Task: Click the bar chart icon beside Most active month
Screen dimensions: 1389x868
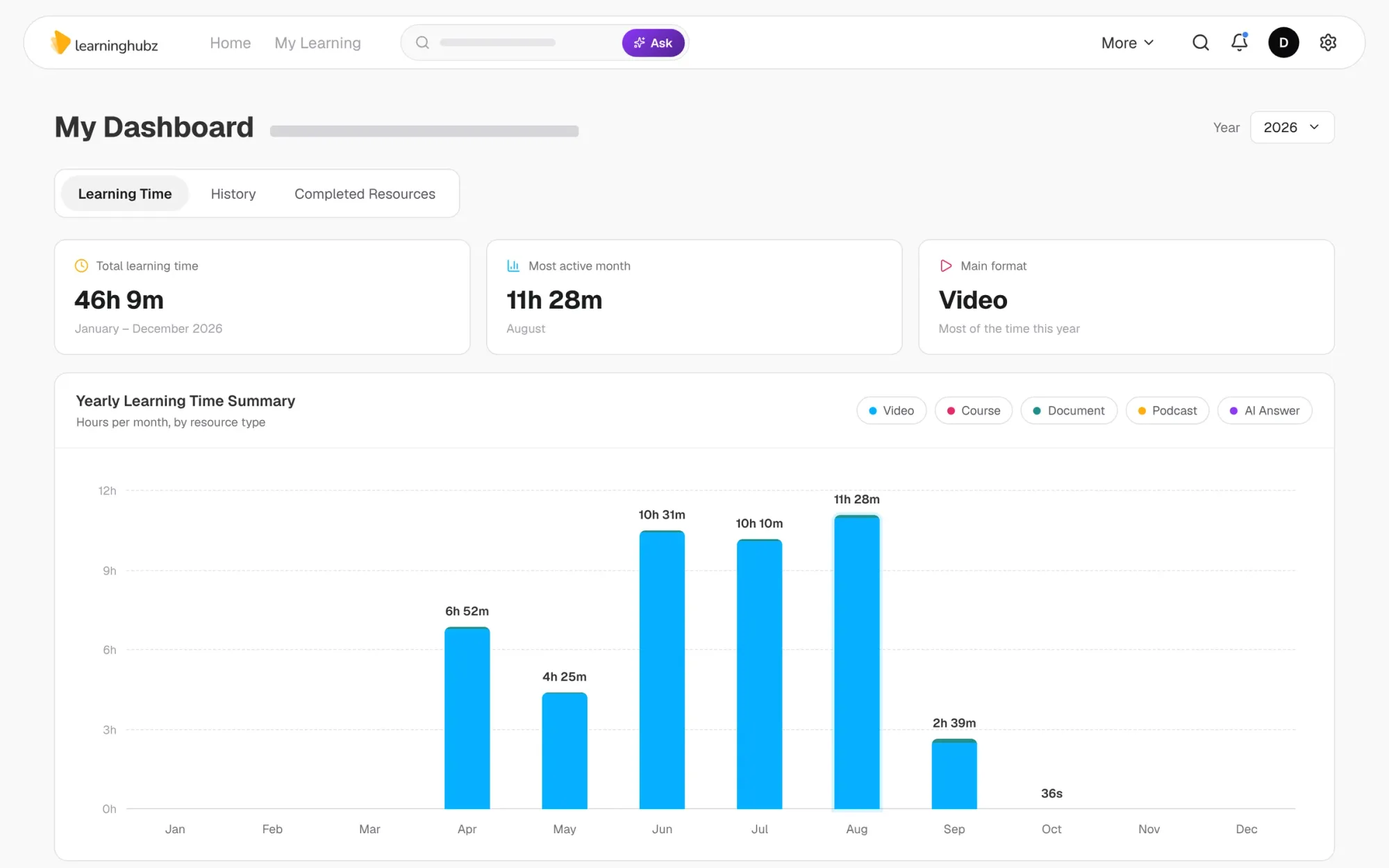Action: 513,265
